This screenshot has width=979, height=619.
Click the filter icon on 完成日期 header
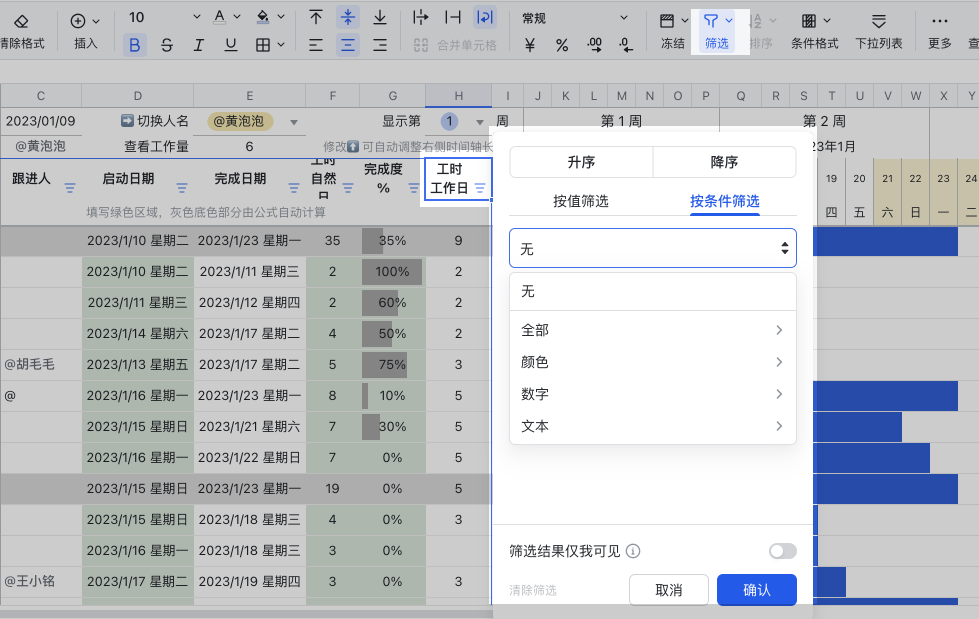tap(293, 187)
